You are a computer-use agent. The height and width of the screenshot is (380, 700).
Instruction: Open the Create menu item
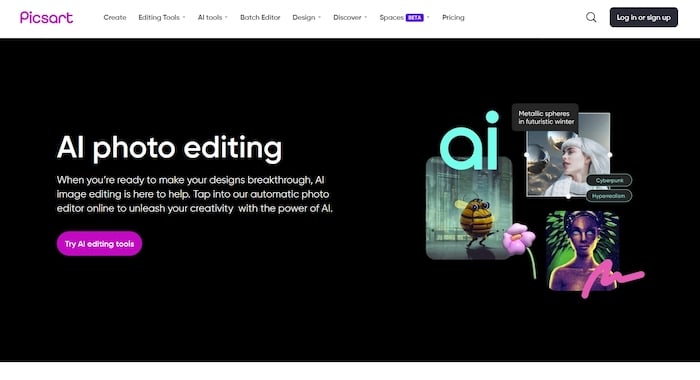point(115,17)
